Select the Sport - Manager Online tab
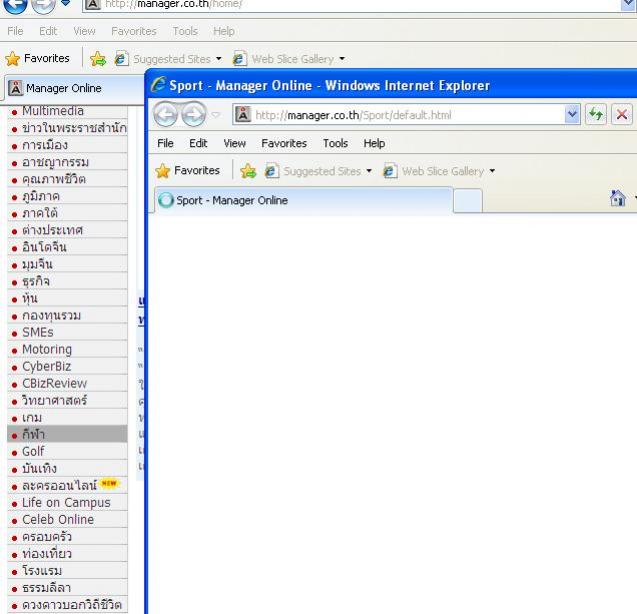This screenshot has width=637, height=614. (x=303, y=200)
